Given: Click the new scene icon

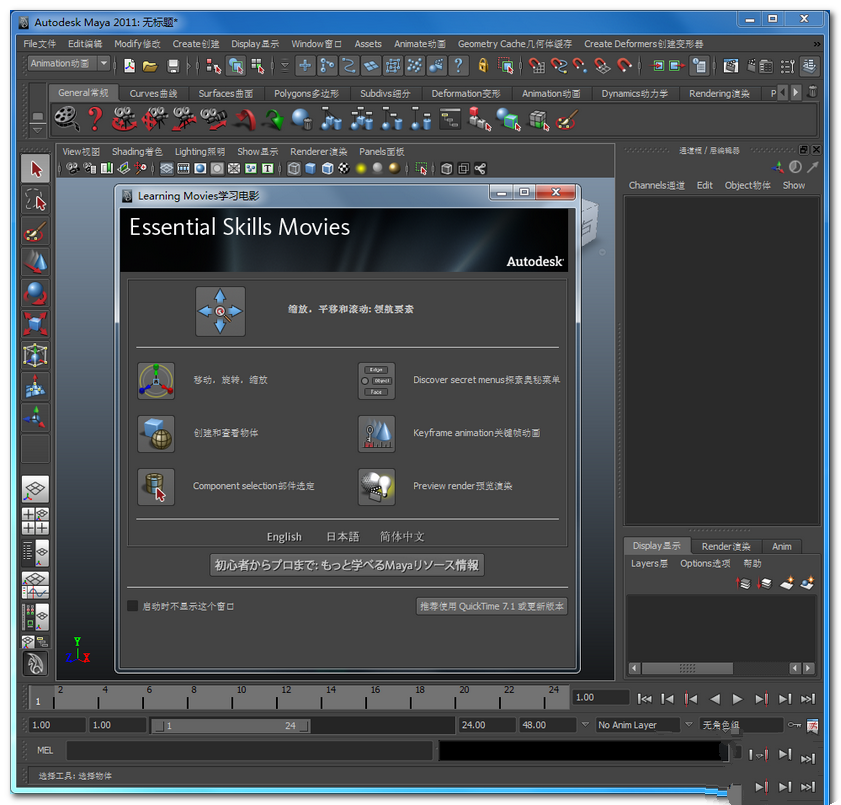Looking at the screenshot, I should [129, 65].
